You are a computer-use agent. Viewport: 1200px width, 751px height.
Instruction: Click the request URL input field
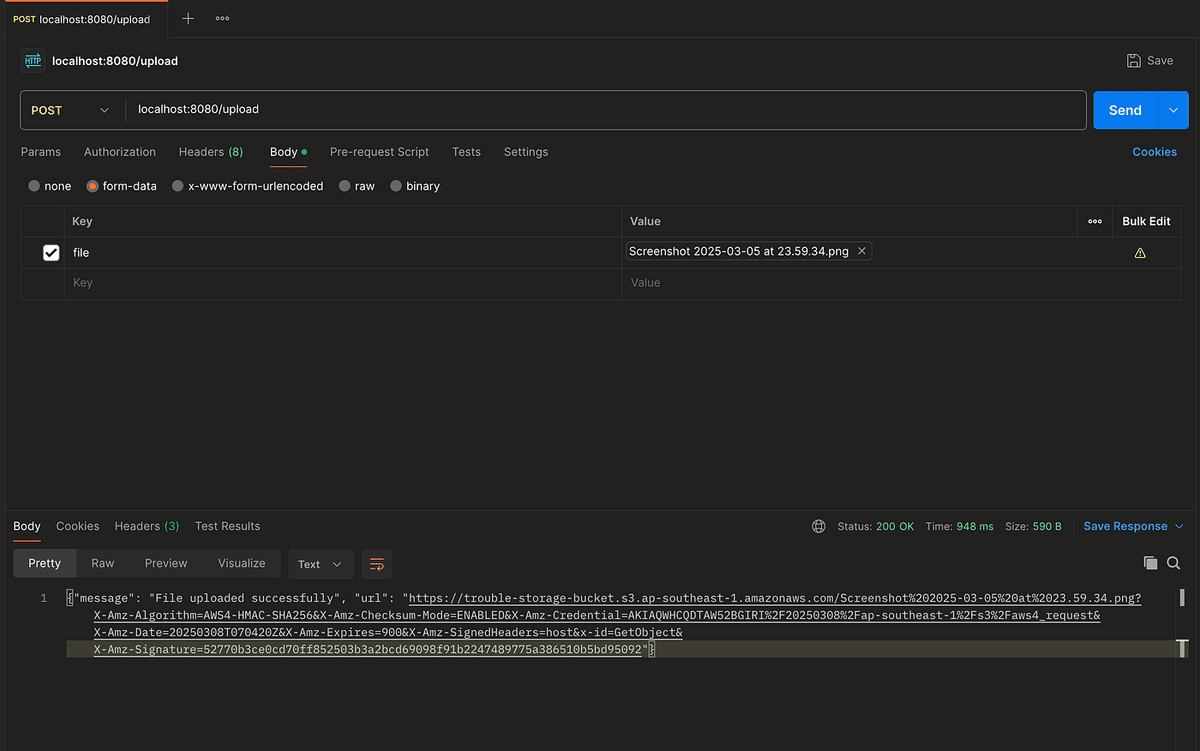605,110
